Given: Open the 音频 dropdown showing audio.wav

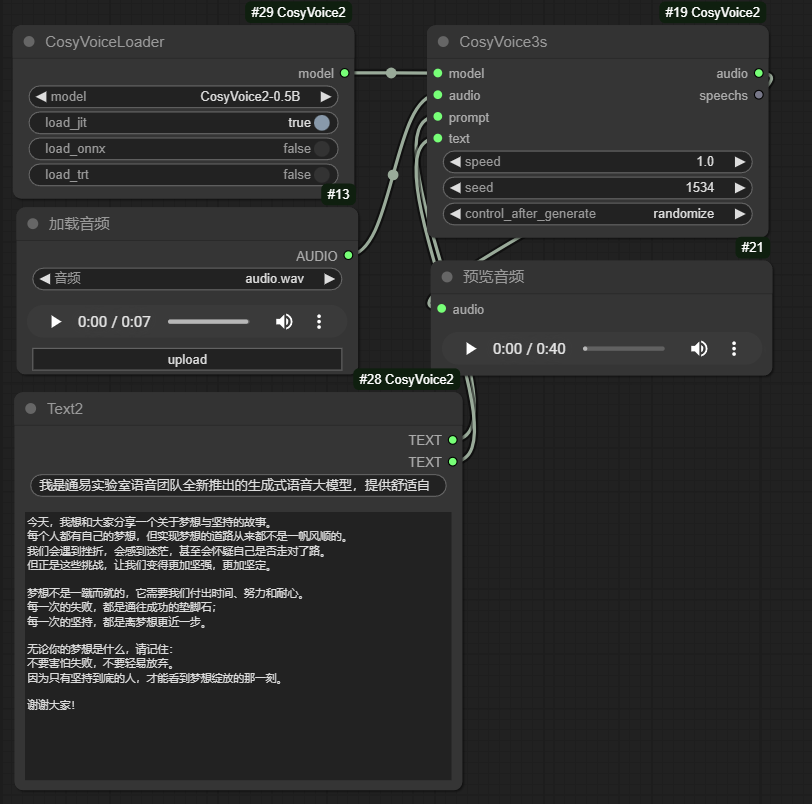Looking at the screenshot, I should (x=187, y=279).
